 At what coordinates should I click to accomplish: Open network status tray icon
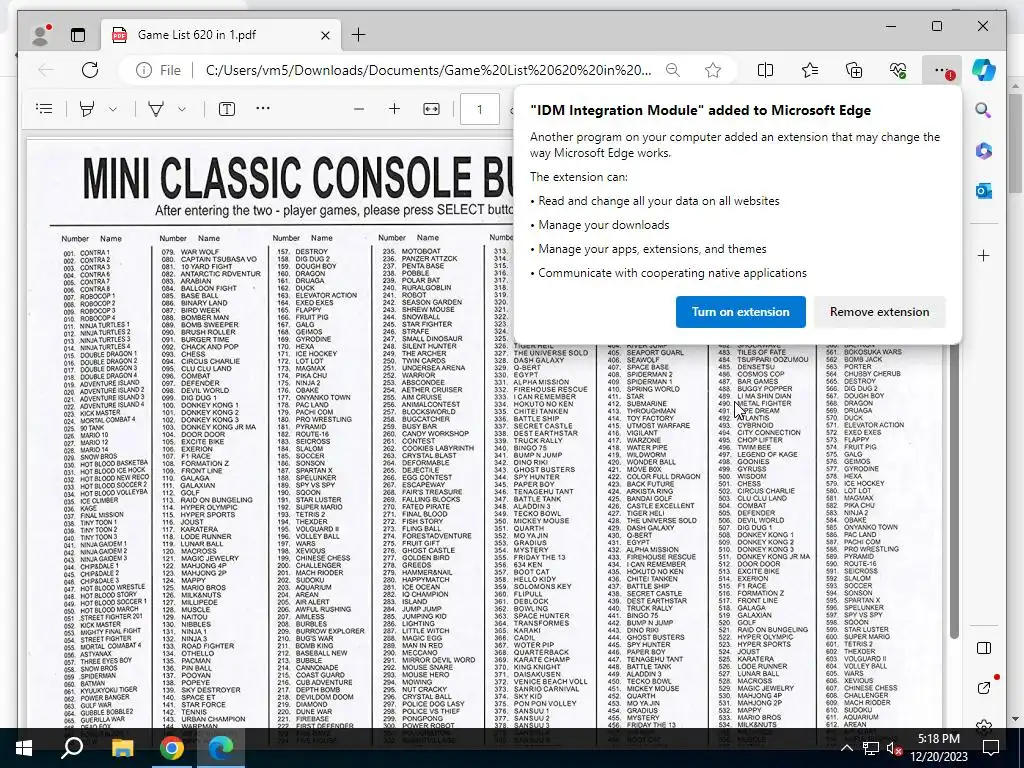coord(871,748)
